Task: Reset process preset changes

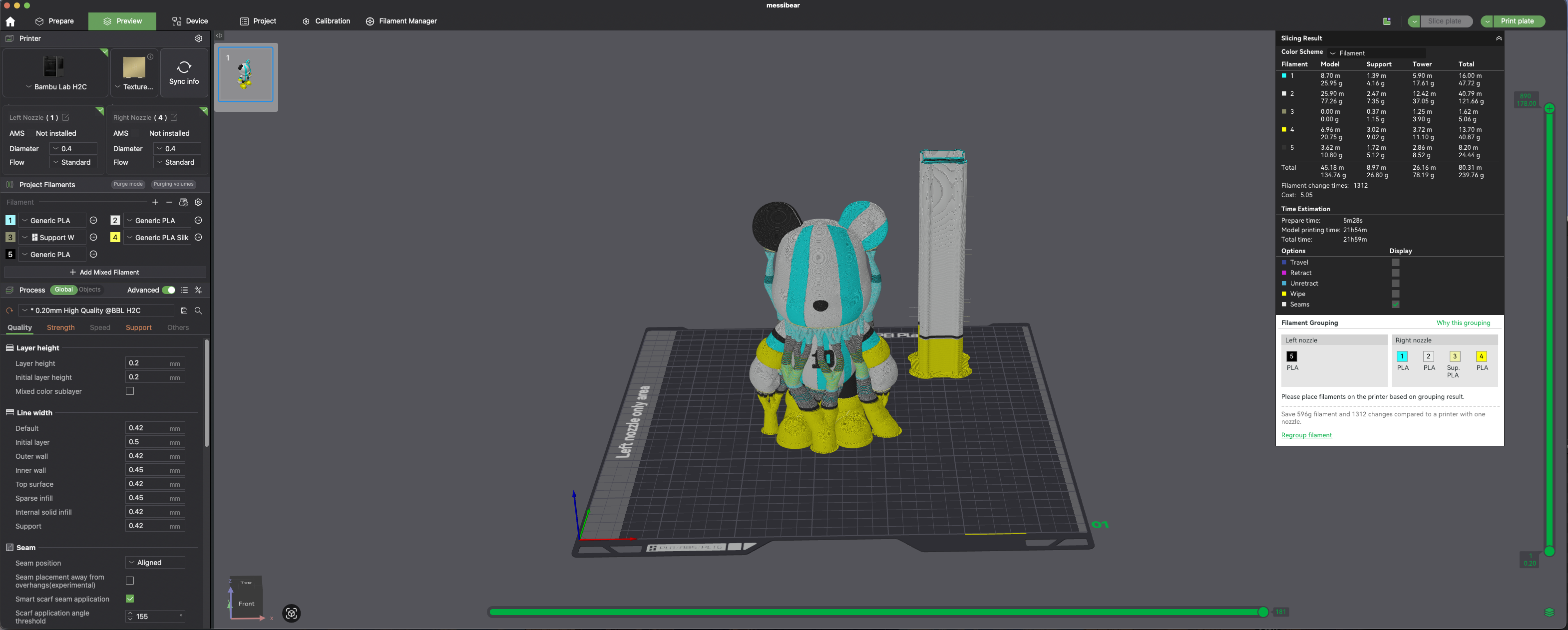Action: coord(9,311)
